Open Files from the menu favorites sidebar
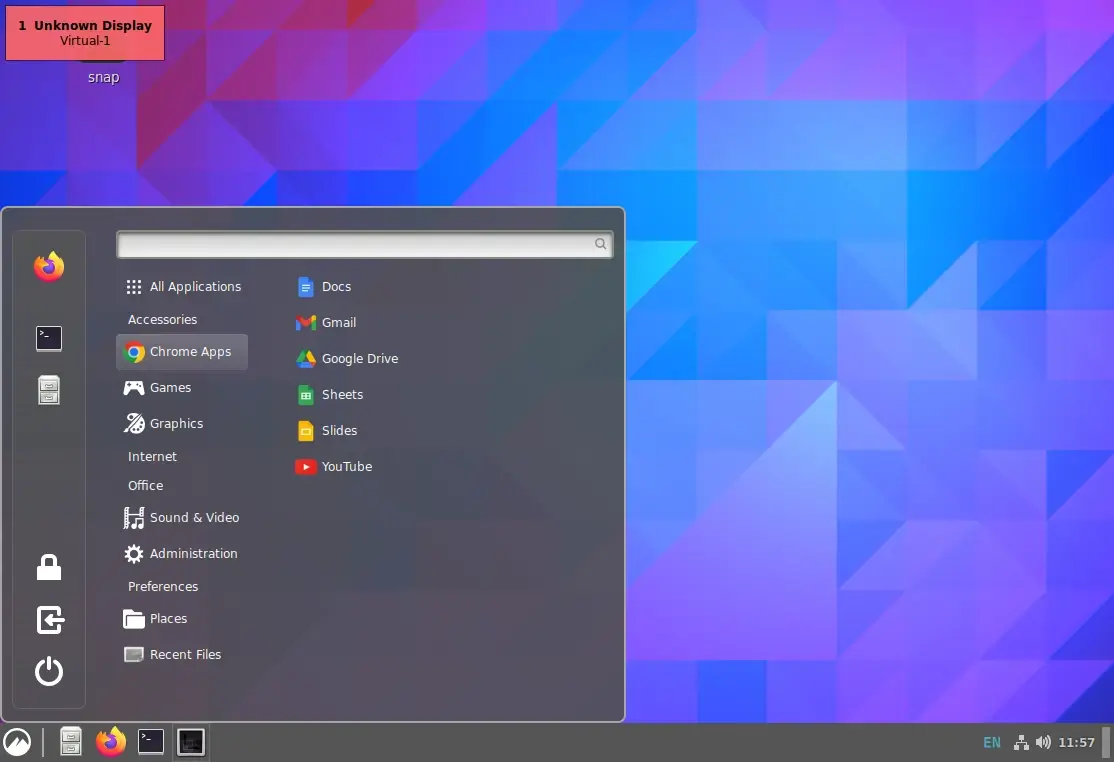 coord(49,390)
